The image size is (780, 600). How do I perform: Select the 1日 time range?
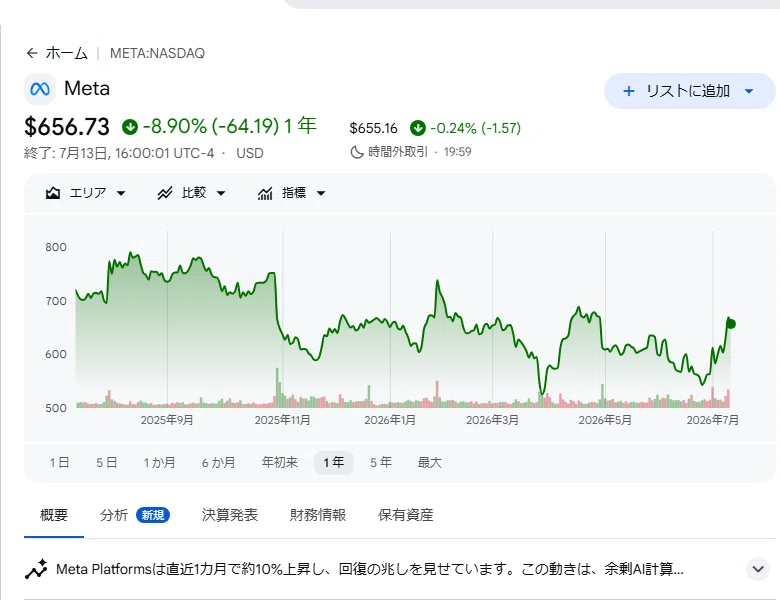click(x=59, y=463)
